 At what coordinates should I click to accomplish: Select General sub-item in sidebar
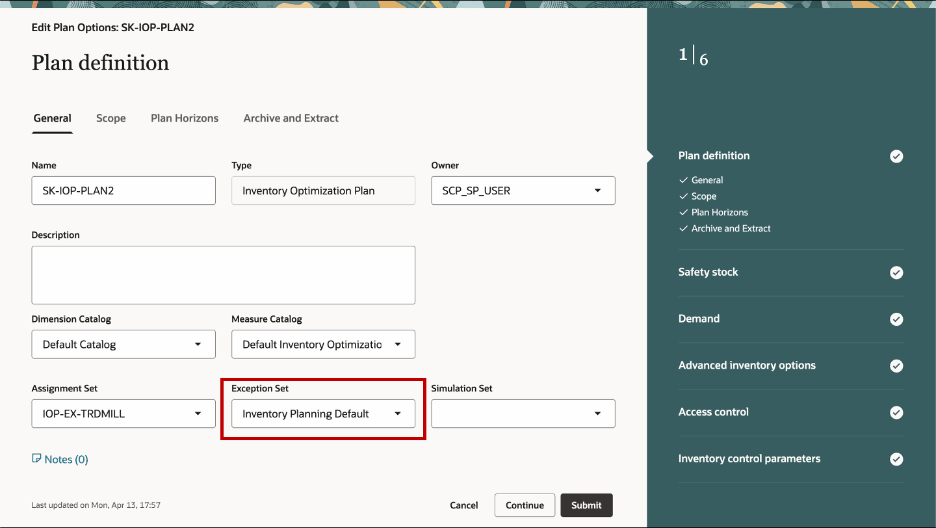(x=707, y=180)
